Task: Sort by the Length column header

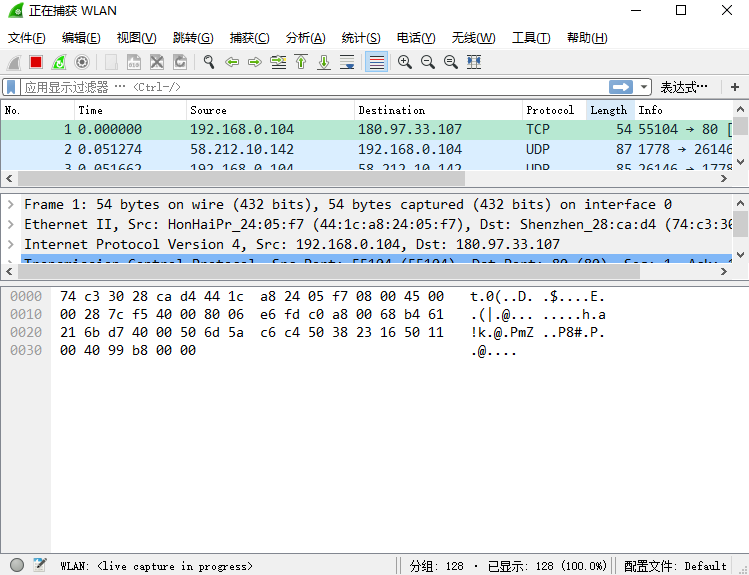Action: point(610,110)
